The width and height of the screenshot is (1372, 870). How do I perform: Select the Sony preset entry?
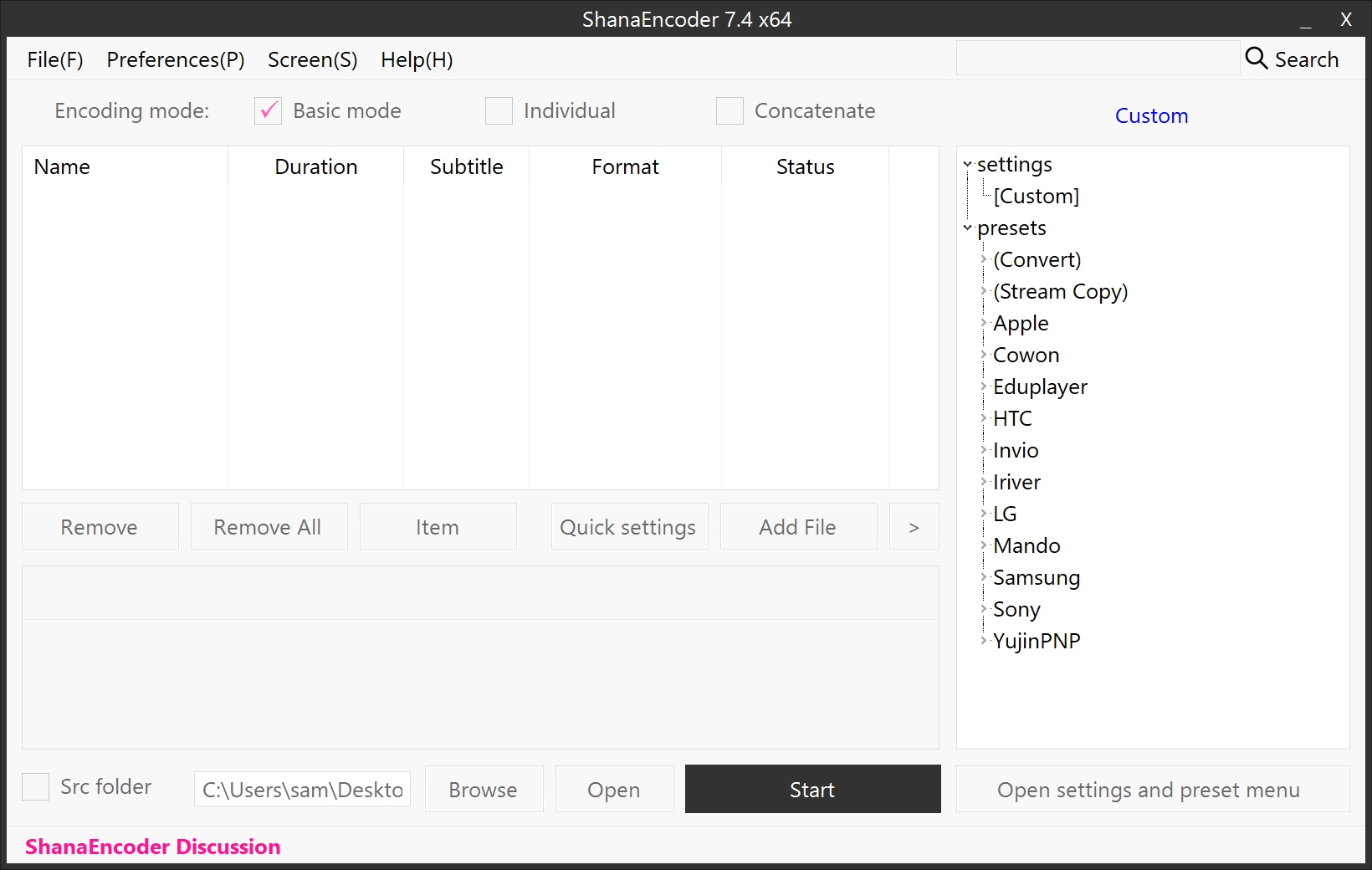pyautogui.click(x=1016, y=609)
